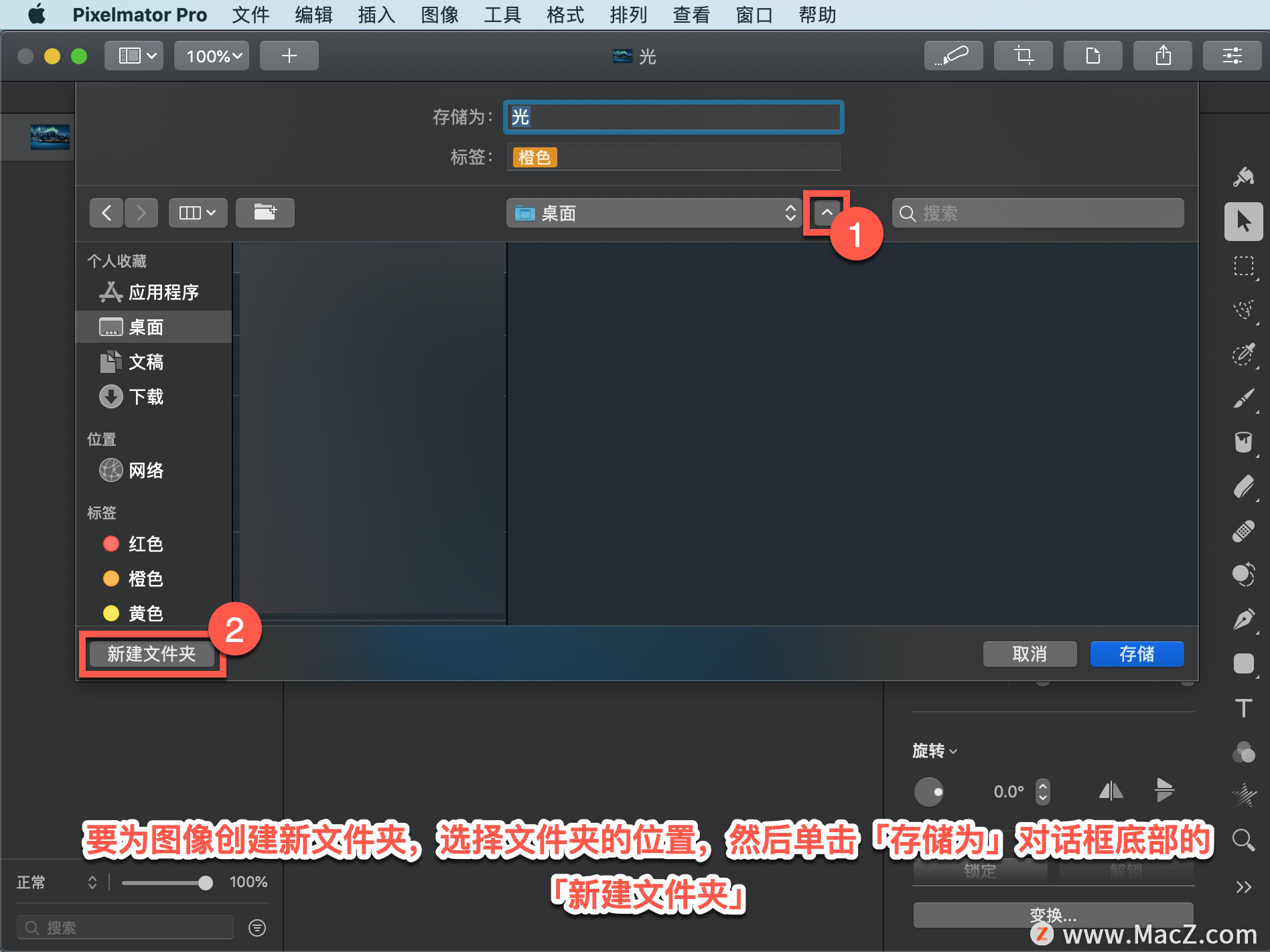The image size is (1270, 952).
Task: Select the Rectangular Selection tool
Action: coord(1244,266)
